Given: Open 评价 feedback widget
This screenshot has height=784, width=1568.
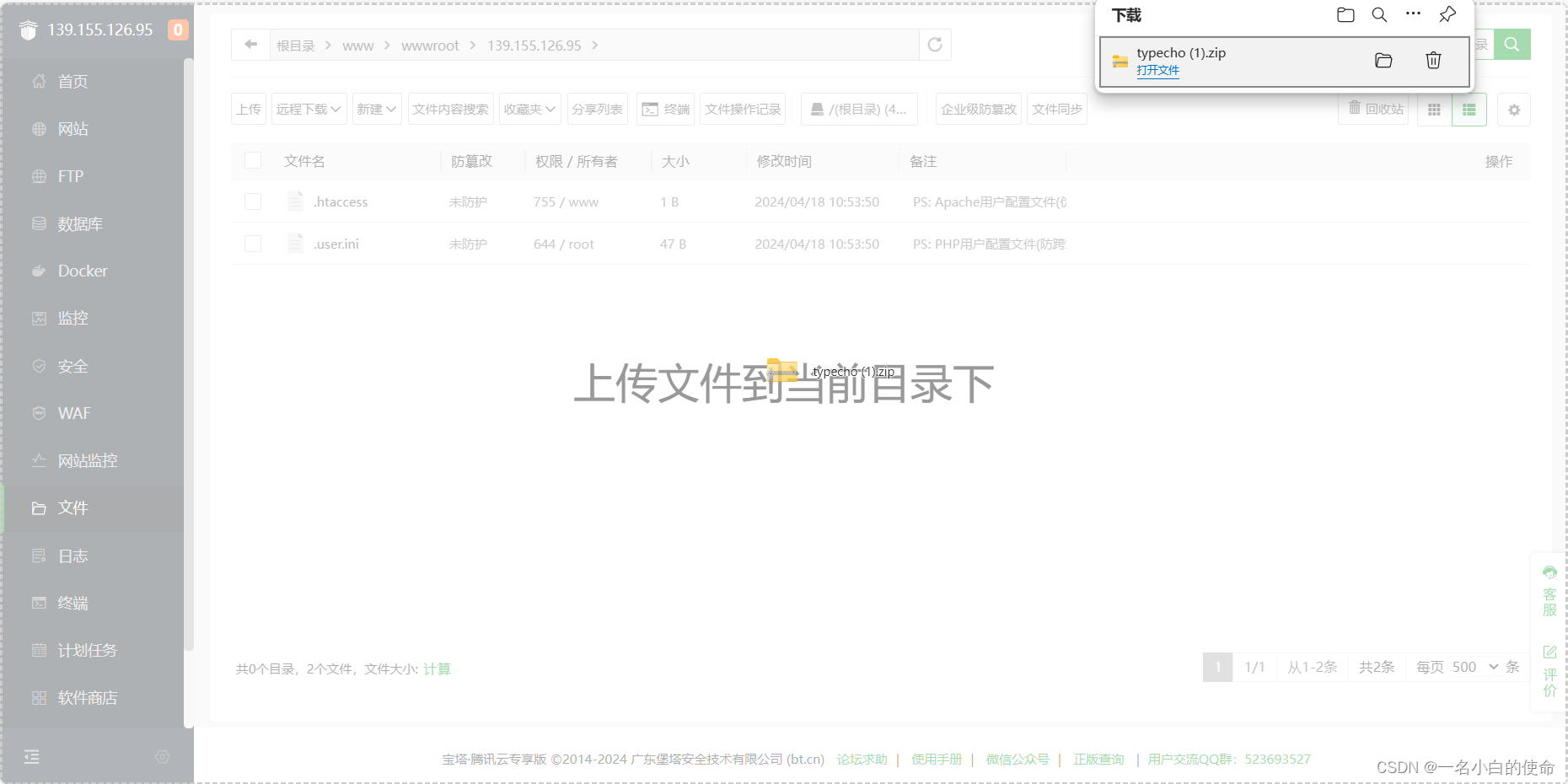Looking at the screenshot, I should pos(1549,671).
